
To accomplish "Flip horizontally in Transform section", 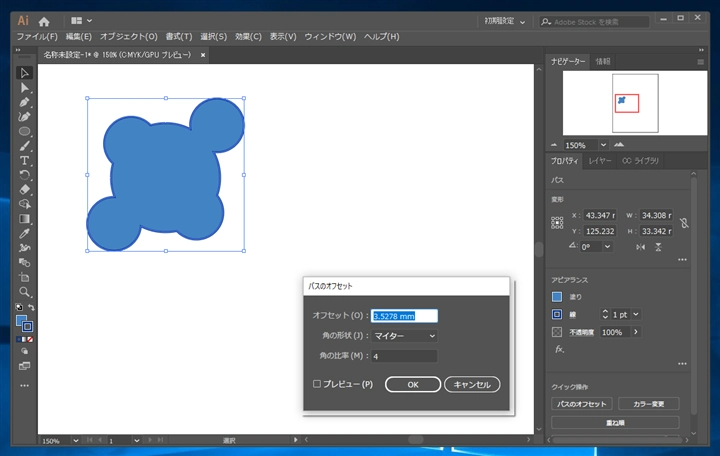I will coord(641,247).
